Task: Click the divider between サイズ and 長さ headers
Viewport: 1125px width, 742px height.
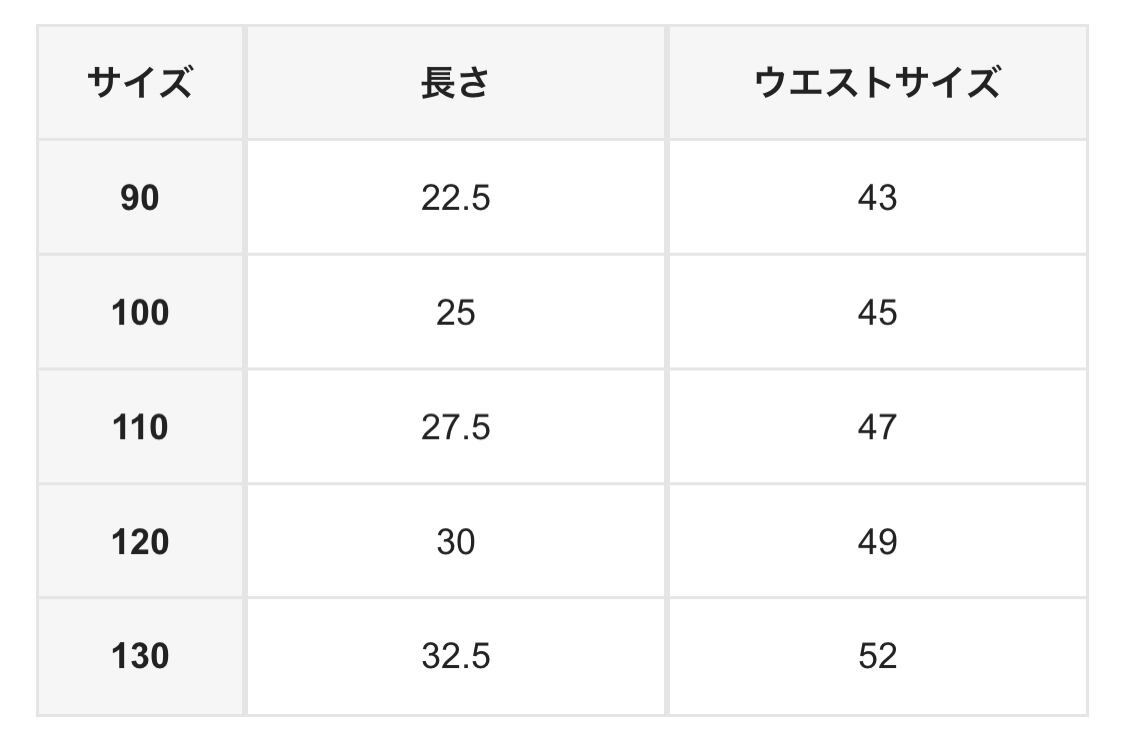Action: [x=245, y=83]
